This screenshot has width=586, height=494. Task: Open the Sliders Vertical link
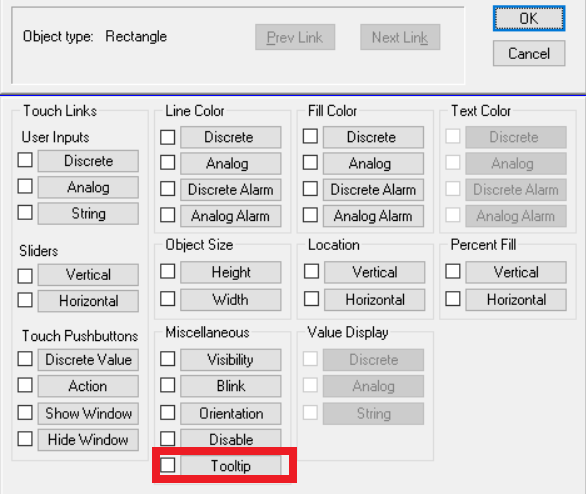88,275
